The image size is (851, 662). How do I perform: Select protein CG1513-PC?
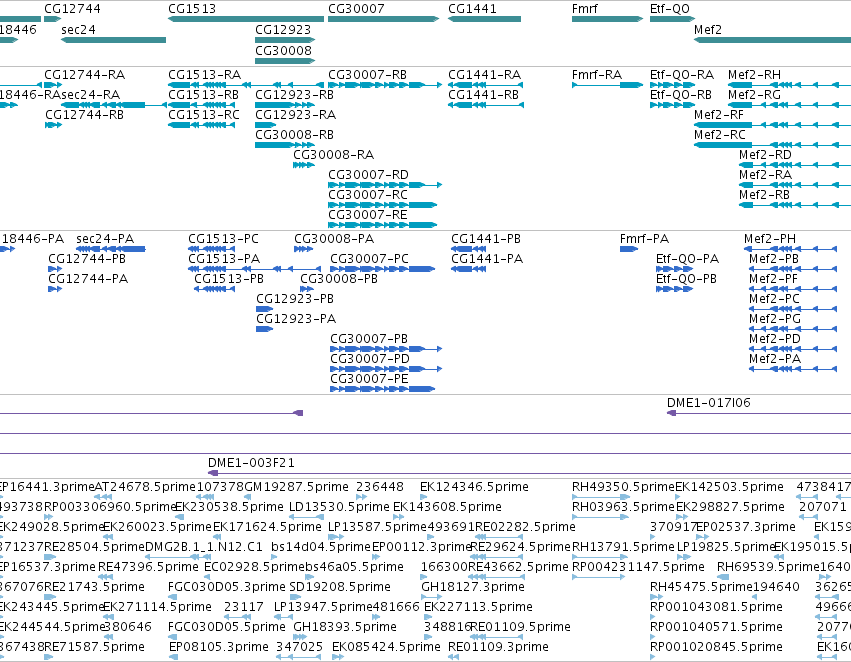point(224,239)
